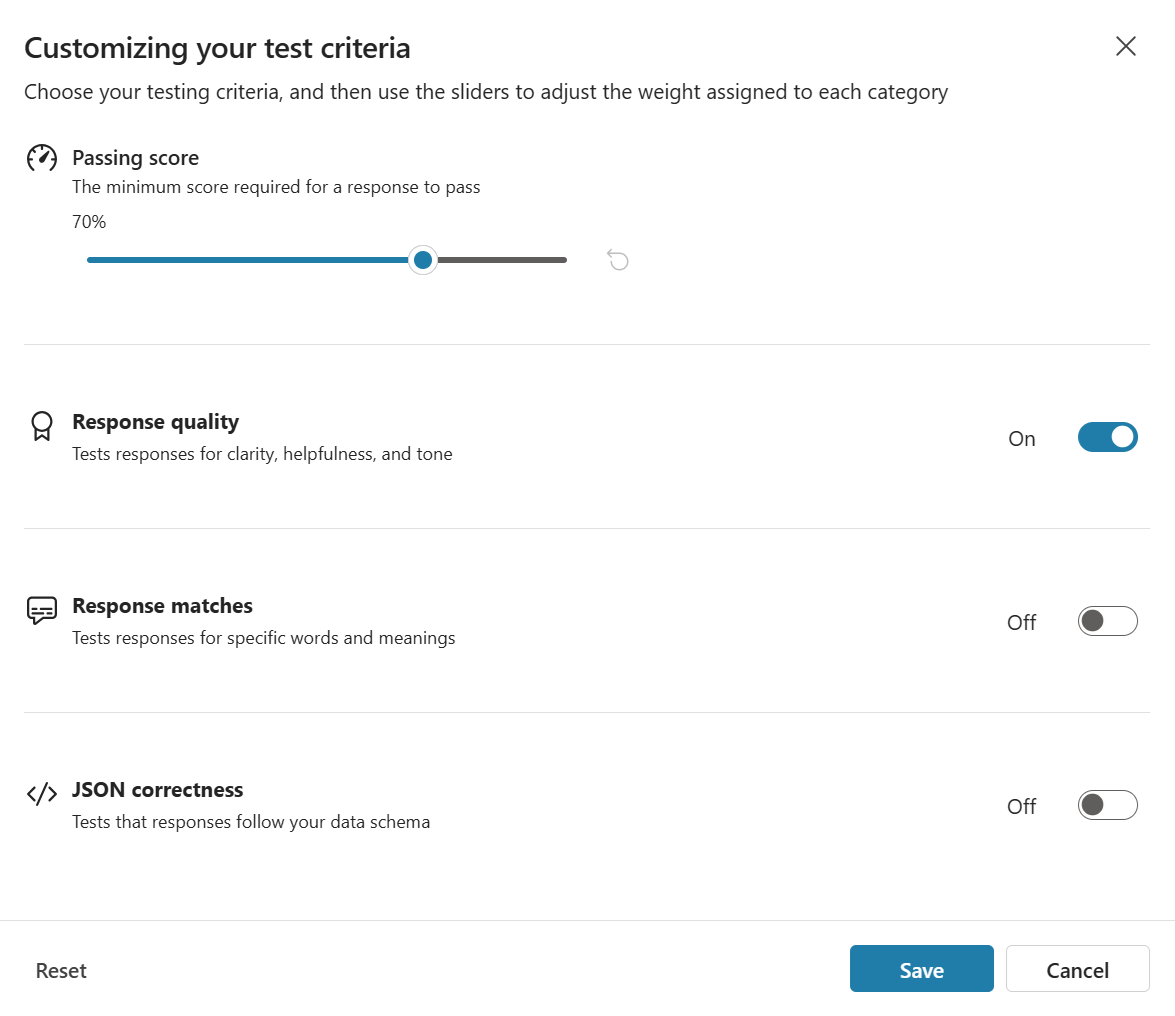This screenshot has width=1175, height=1016.
Task: Click Reset to restore default criteria
Action: [60, 969]
